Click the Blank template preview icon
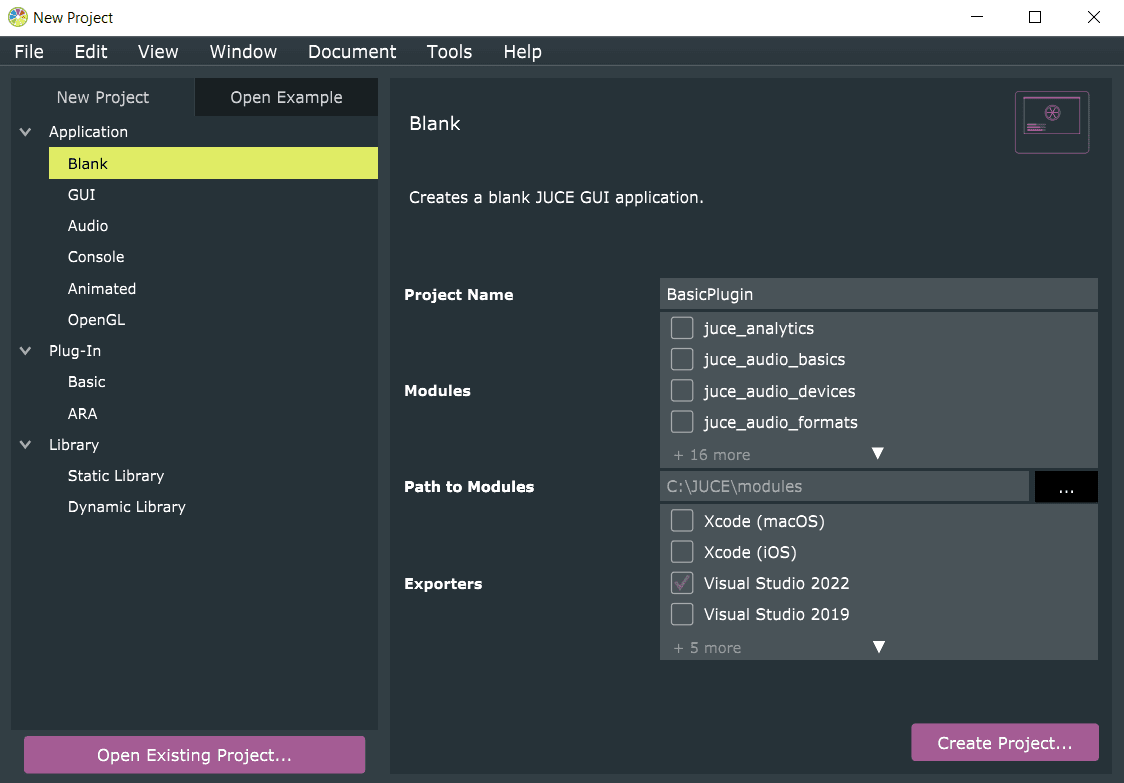 pyautogui.click(x=1051, y=122)
